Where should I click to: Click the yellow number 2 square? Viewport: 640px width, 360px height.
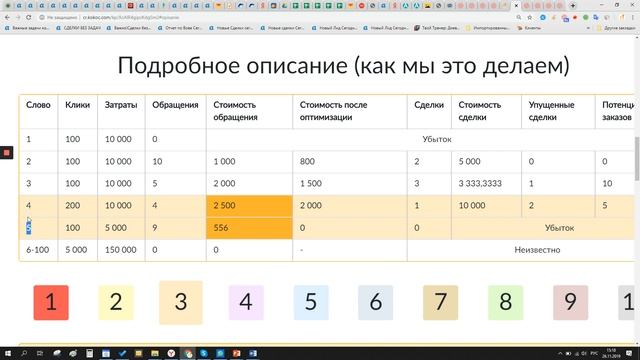tap(116, 302)
